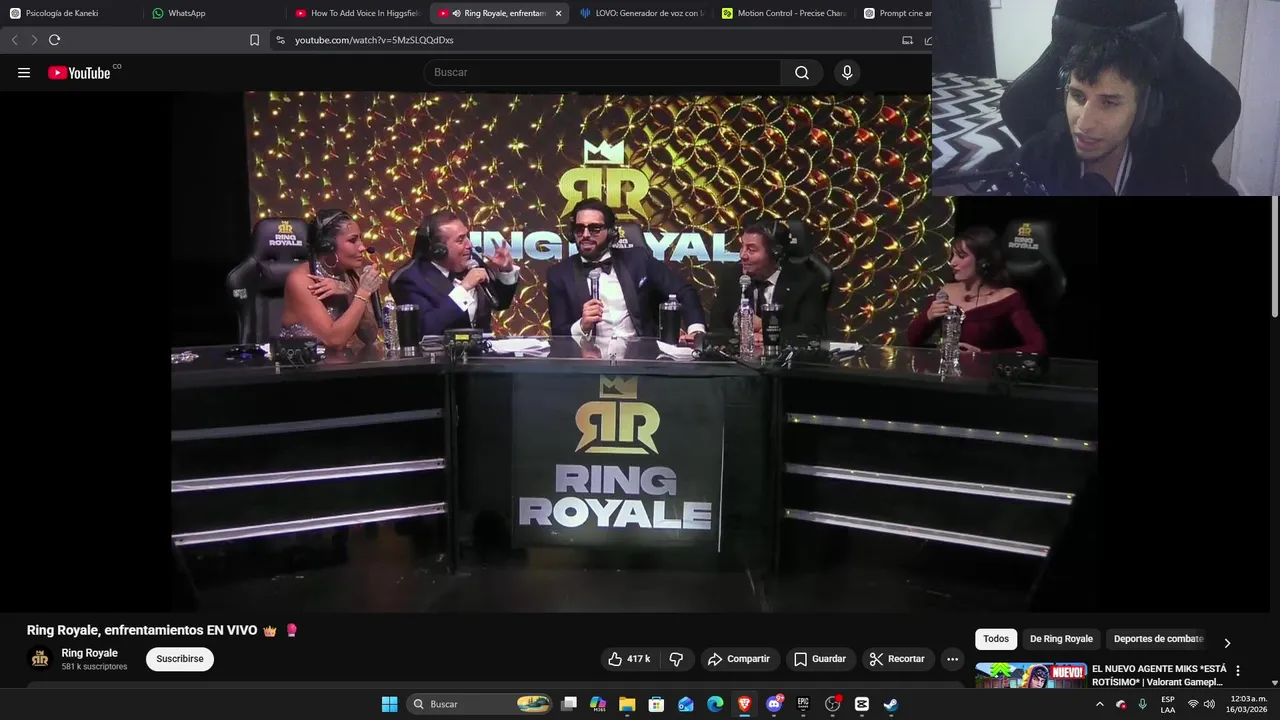
Task: Close the Ring Royale browser tab
Action: [x=558, y=13]
